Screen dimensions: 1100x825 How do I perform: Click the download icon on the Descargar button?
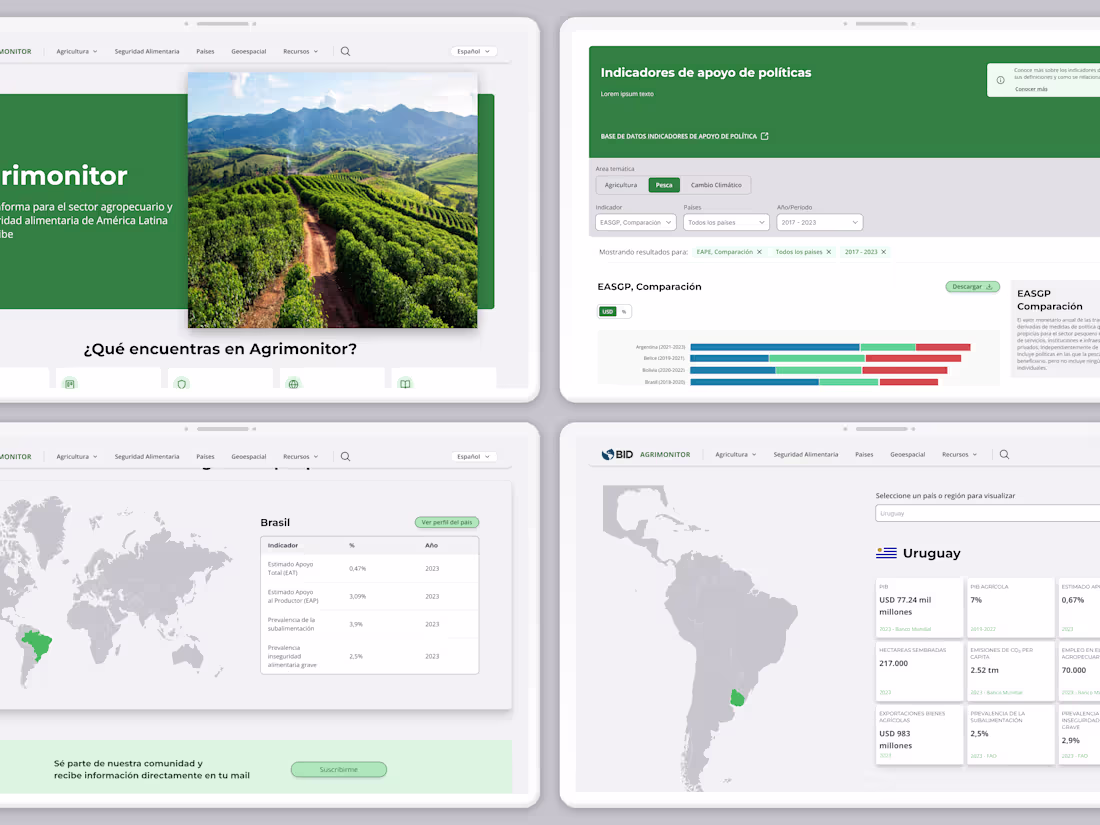click(x=988, y=286)
